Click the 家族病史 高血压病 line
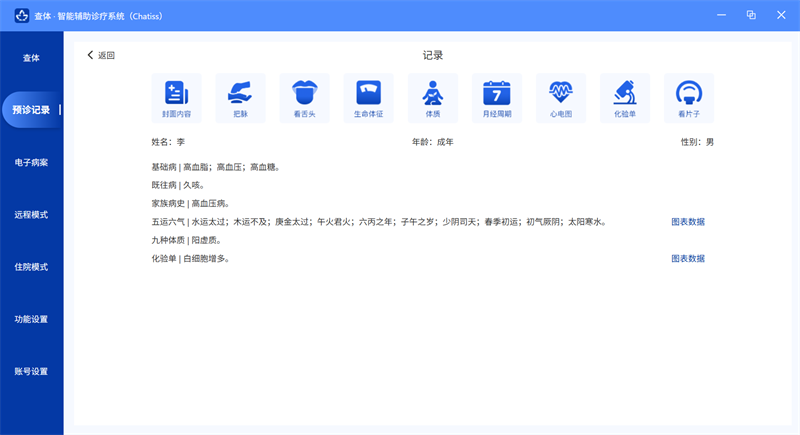This screenshot has height=435, width=800. tap(191, 203)
